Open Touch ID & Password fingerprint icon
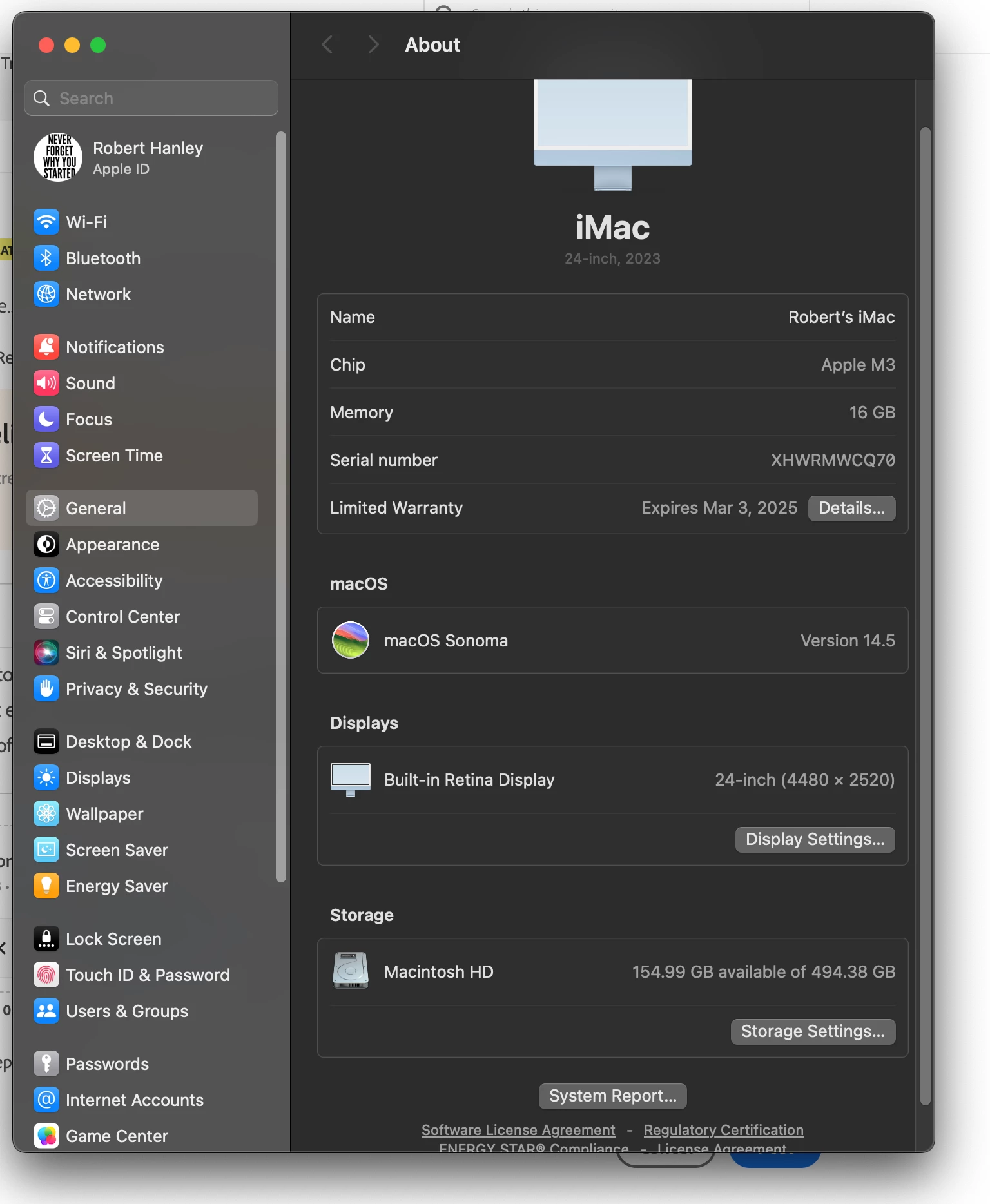 (x=46, y=975)
